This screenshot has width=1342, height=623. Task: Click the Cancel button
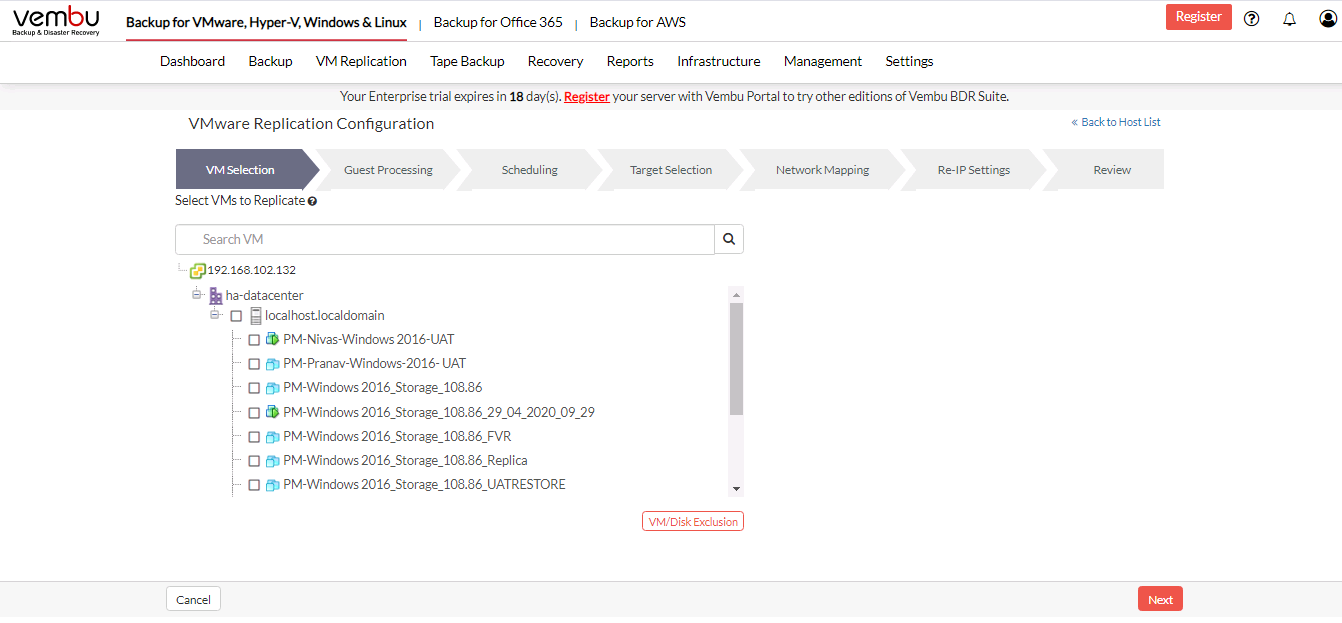click(x=193, y=600)
